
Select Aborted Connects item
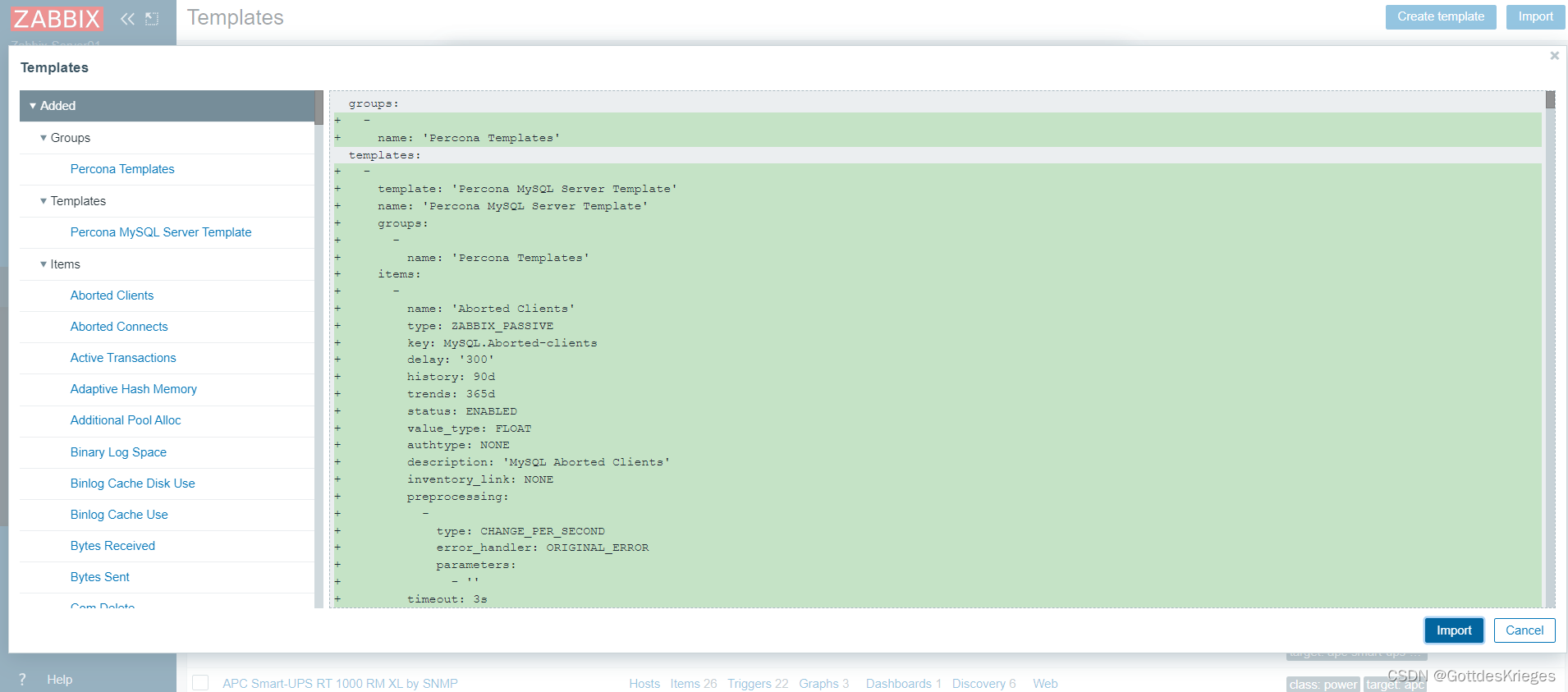tap(119, 327)
